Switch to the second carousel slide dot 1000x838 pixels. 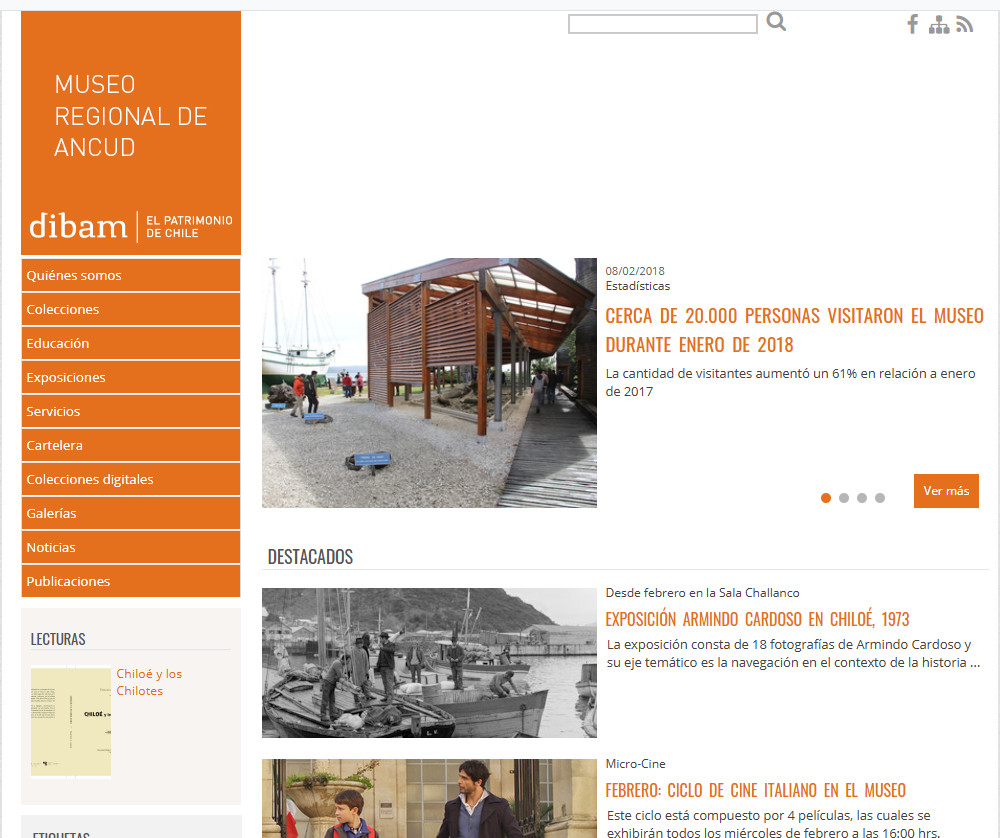coord(844,498)
